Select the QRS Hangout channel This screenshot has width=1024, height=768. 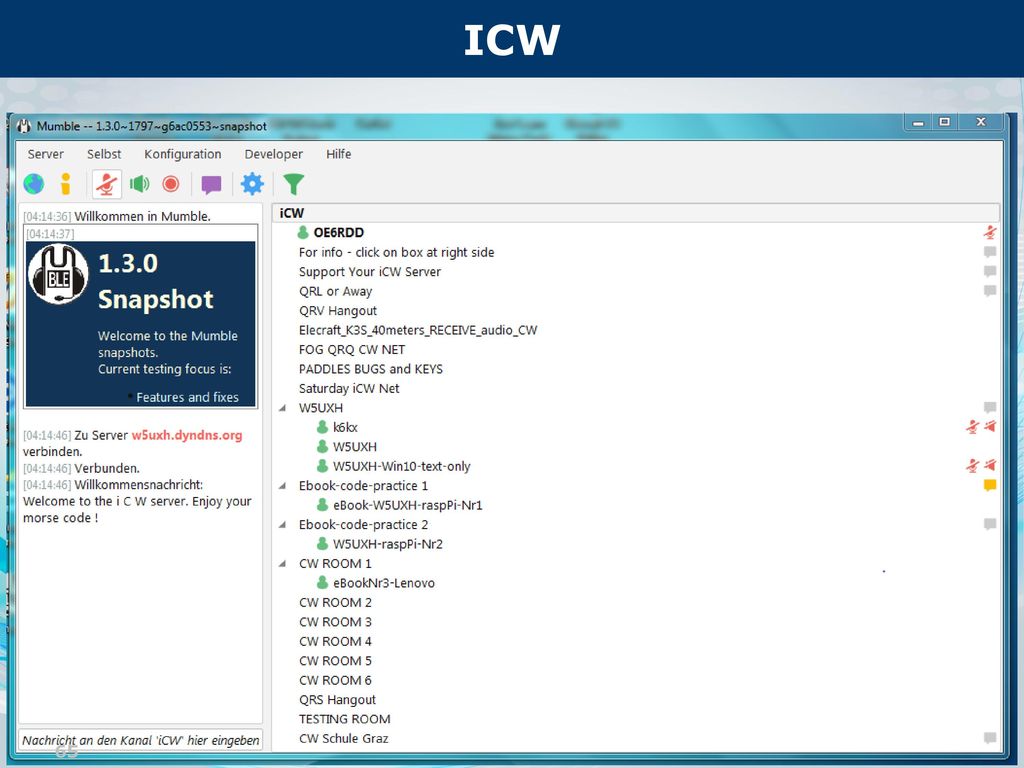(x=337, y=699)
